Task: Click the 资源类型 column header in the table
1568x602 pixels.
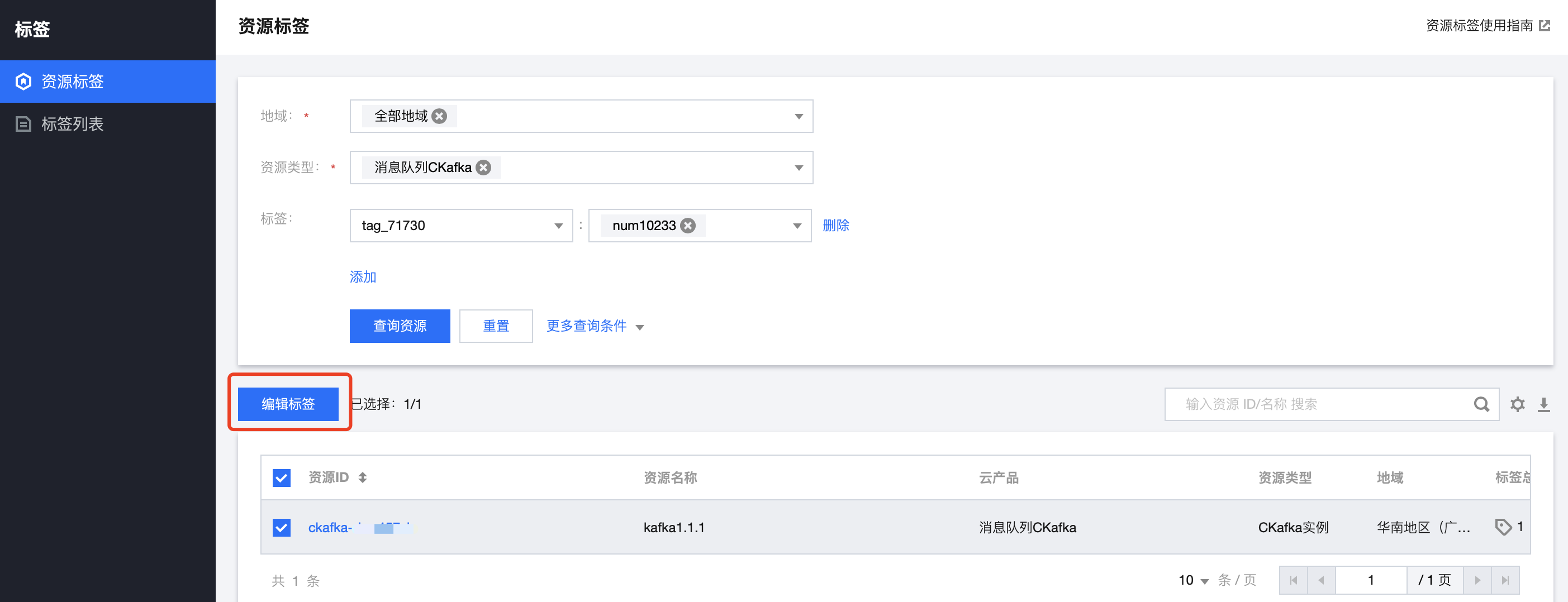Action: pos(1285,477)
